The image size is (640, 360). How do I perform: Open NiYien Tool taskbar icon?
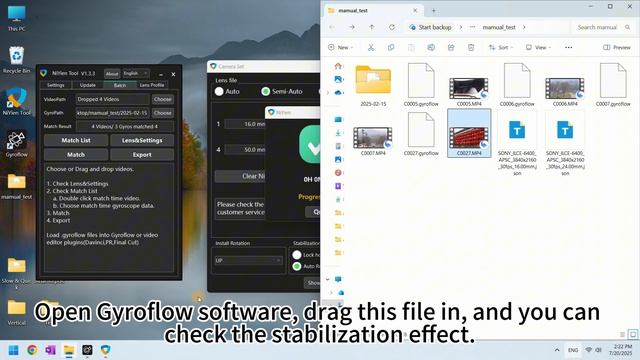(106, 350)
